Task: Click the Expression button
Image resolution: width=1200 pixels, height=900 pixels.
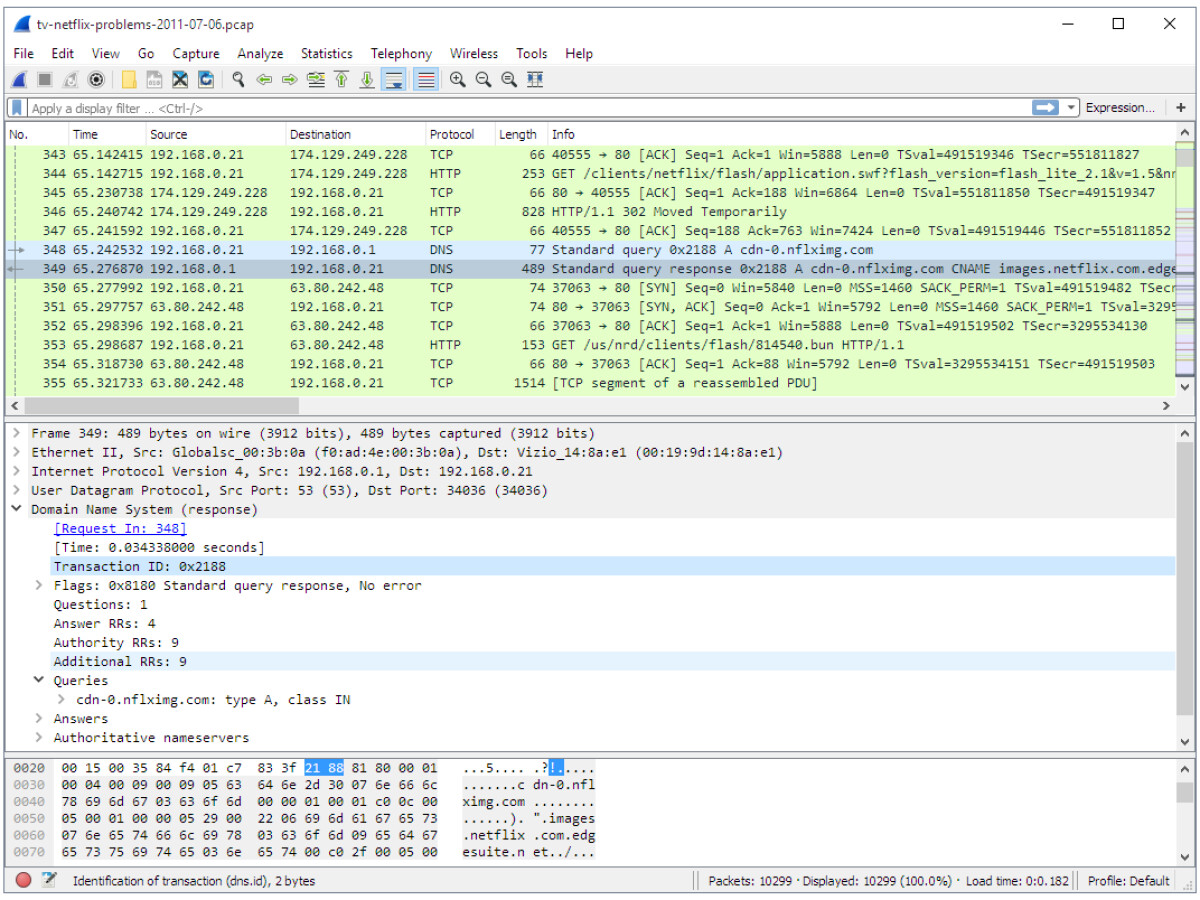Action: (1120, 107)
